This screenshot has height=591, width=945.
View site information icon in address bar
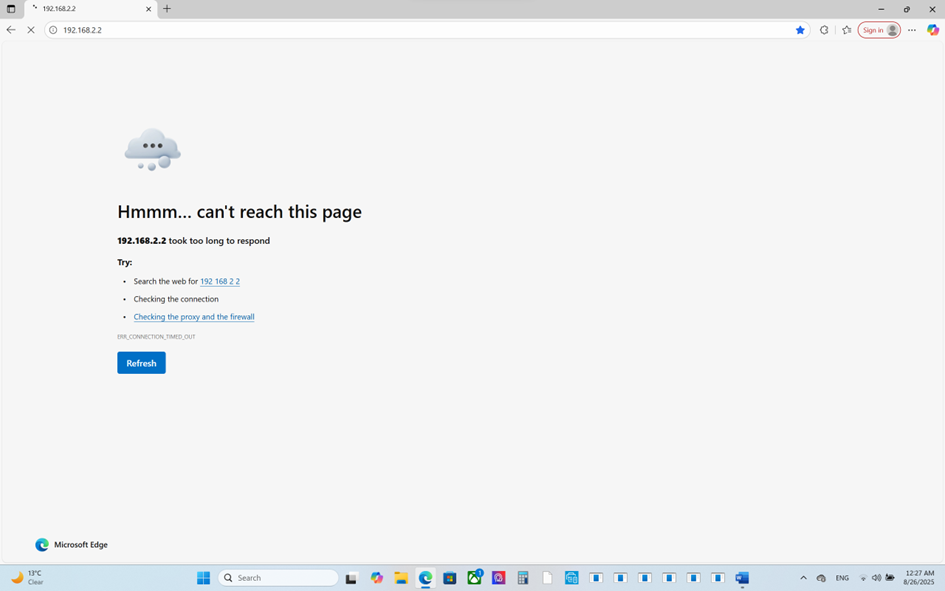click(53, 30)
